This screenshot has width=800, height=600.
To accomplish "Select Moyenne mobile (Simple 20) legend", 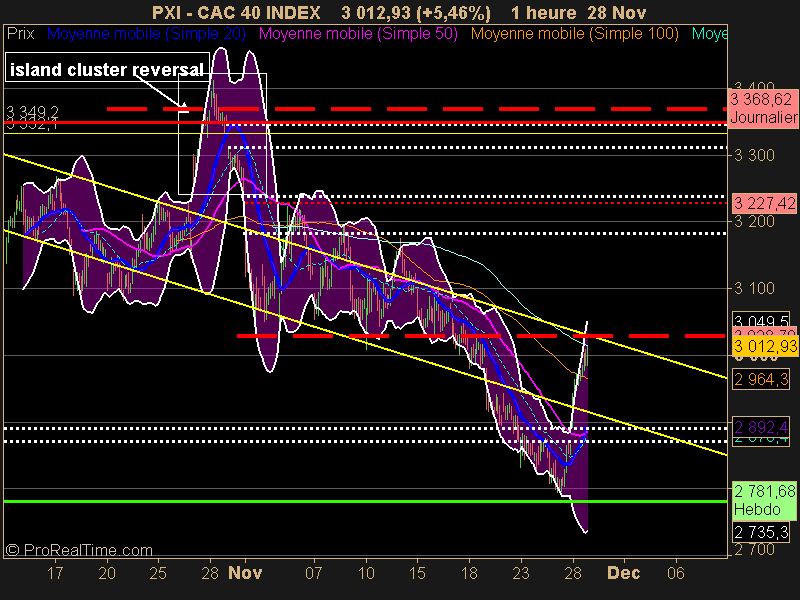I will [146, 34].
